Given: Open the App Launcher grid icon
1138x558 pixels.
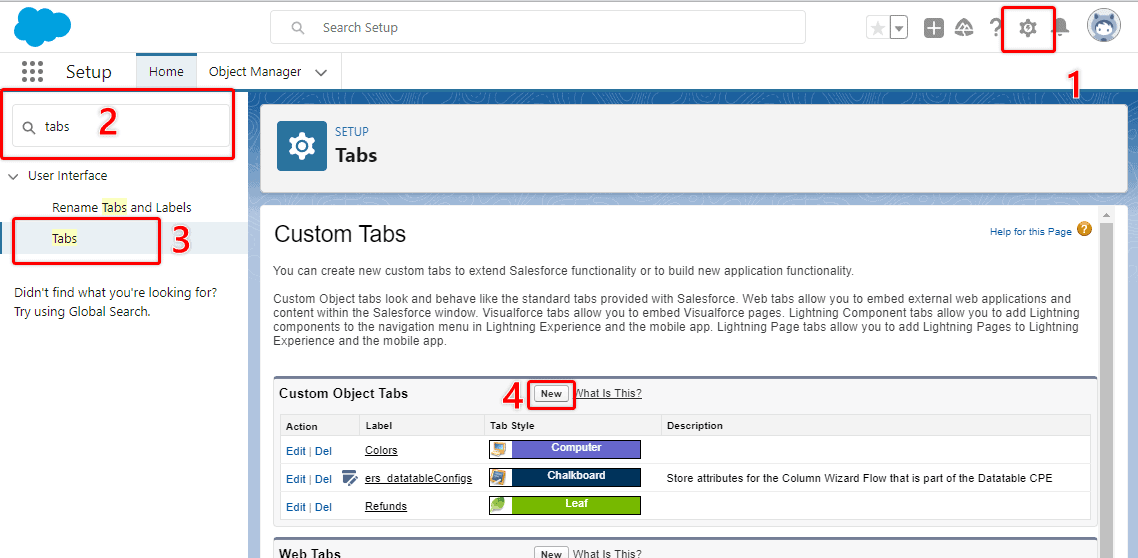Looking at the screenshot, I should [x=33, y=72].
